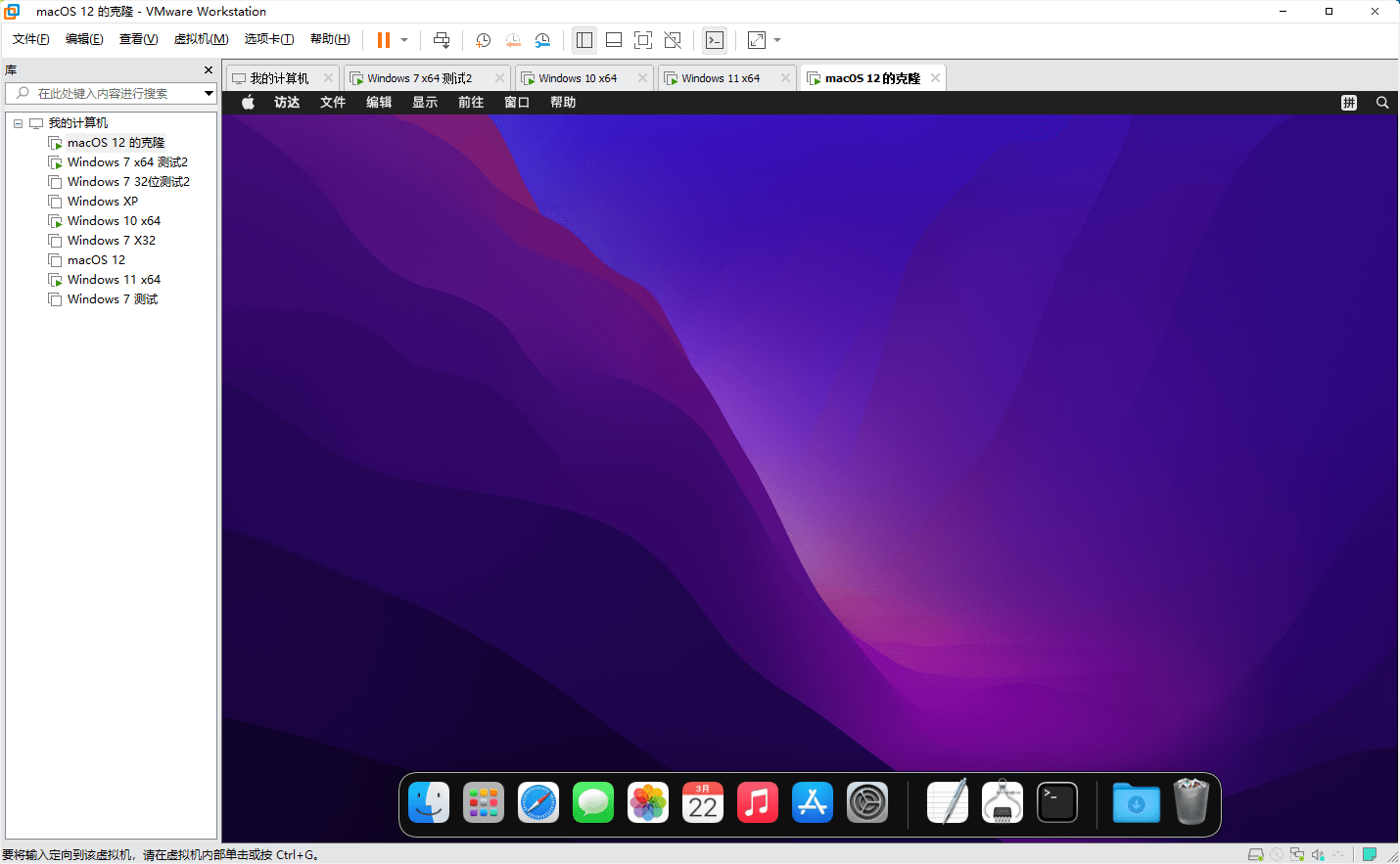Open the Downloads folder in Dock

(x=1137, y=803)
